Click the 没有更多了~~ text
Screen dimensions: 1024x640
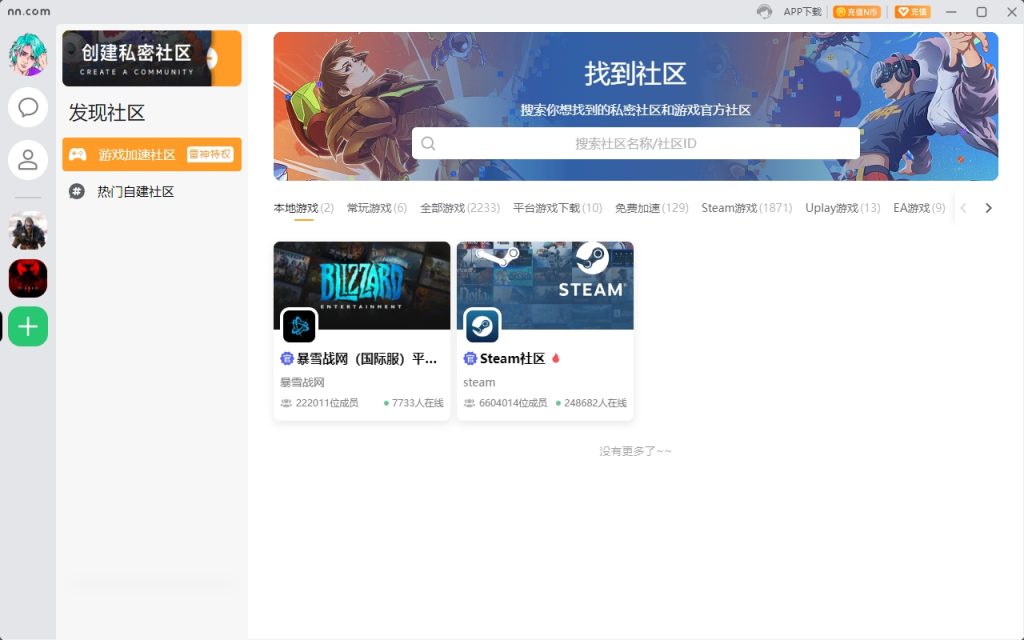coord(635,451)
